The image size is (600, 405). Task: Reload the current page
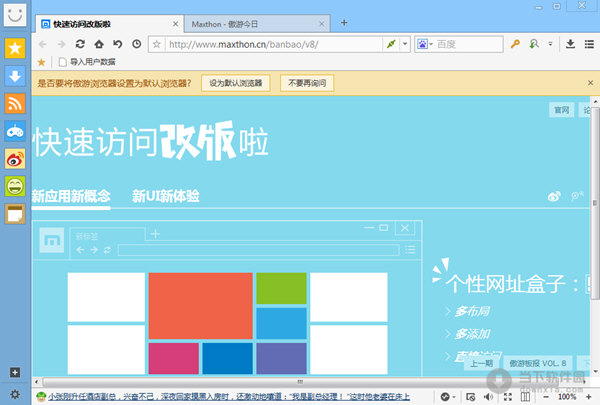pyautogui.click(x=80, y=44)
